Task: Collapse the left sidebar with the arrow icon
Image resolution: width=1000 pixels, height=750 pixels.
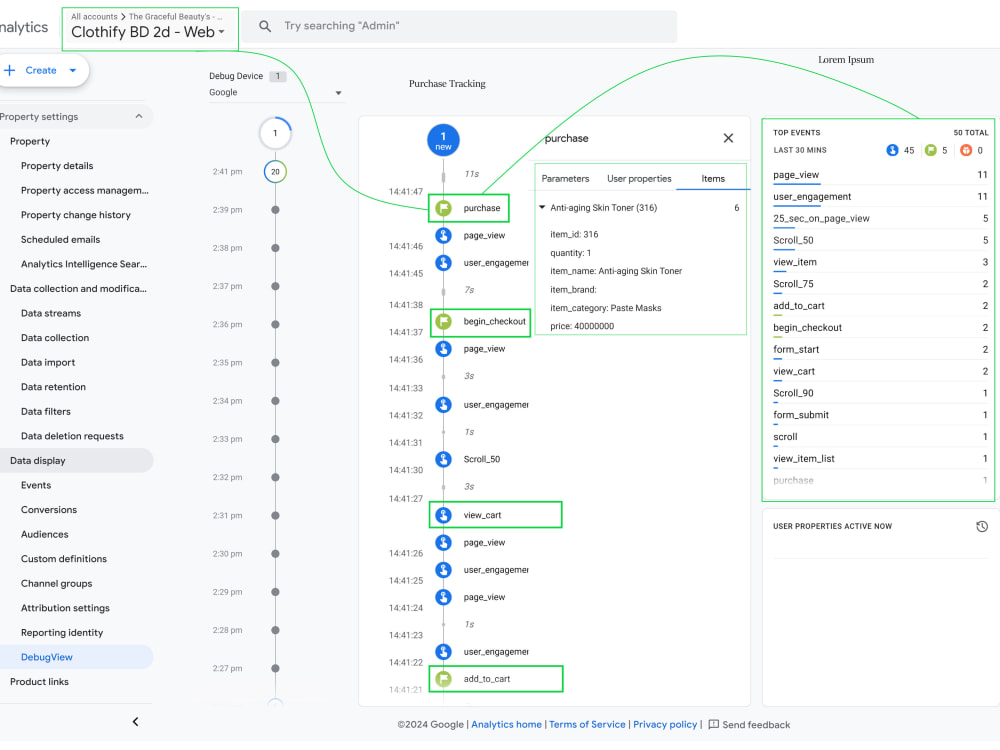Action: coord(135,721)
